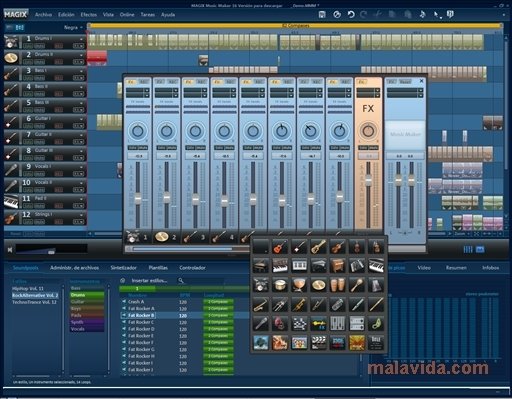Pick the film clapperboard icon in palette

[x=318, y=343]
